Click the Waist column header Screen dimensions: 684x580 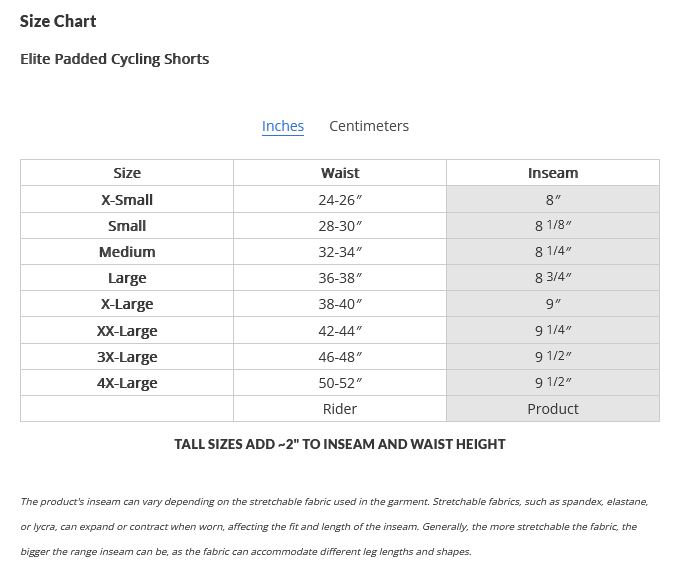coord(340,173)
